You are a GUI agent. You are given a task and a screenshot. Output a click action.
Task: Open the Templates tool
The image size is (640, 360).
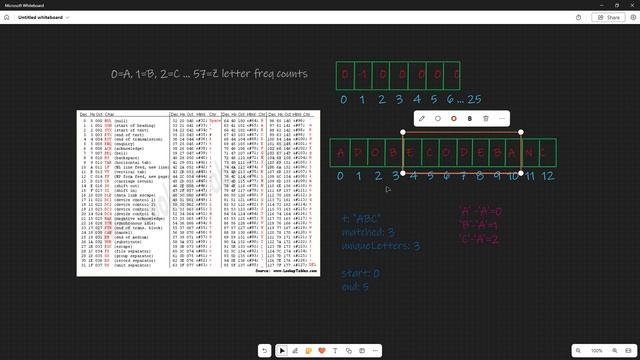tap(362, 351)
